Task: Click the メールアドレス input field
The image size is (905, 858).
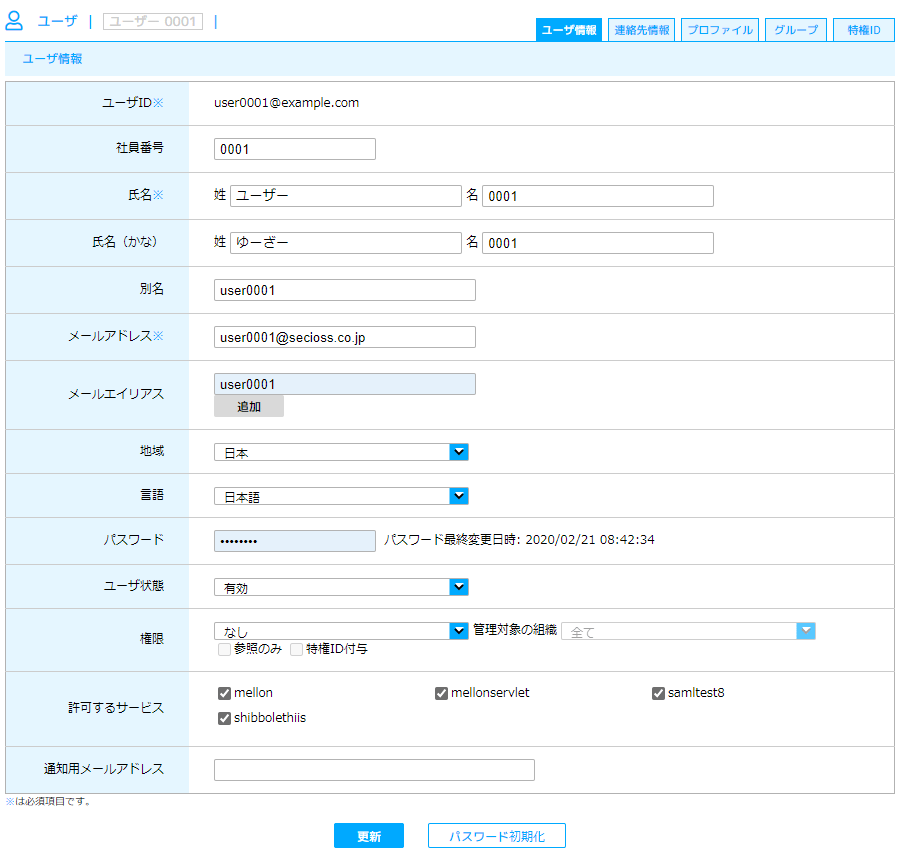Action: tap(345, 337)
